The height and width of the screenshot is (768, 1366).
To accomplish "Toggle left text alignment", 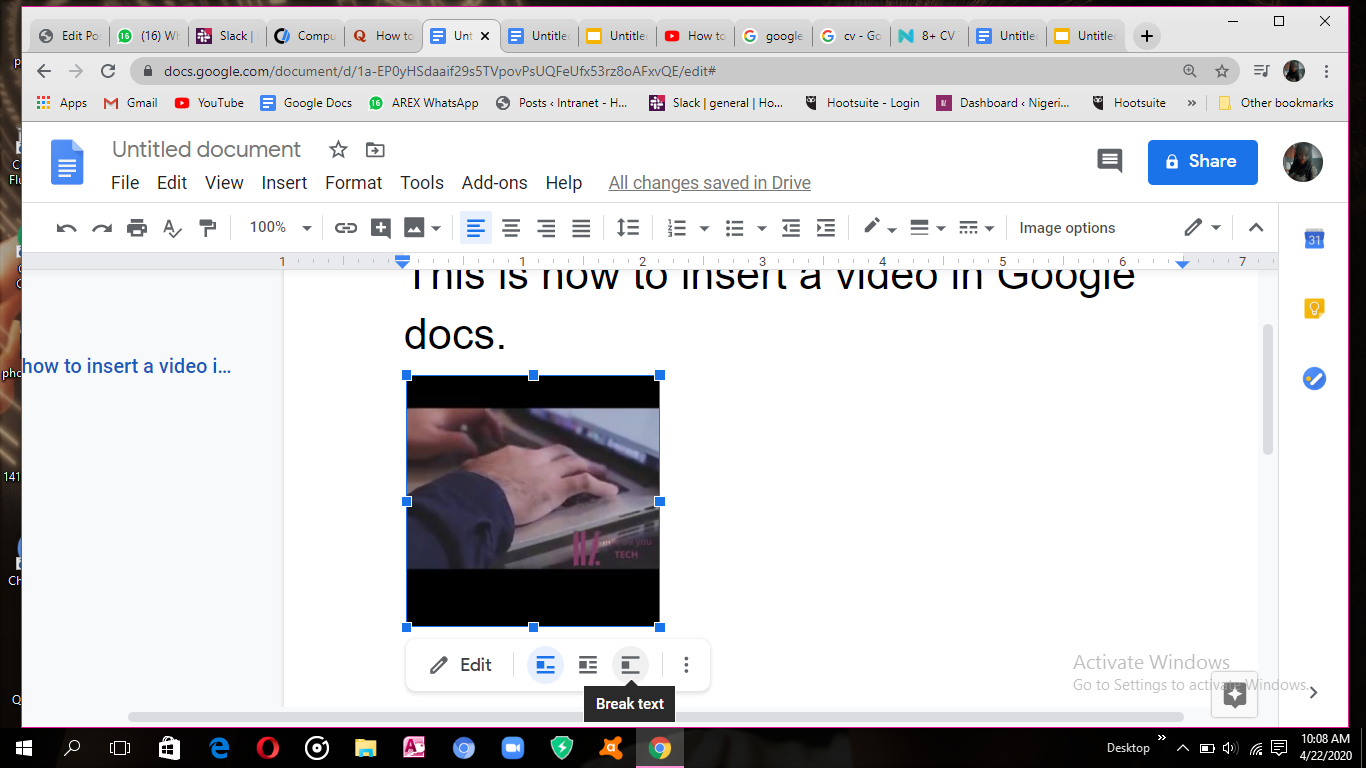I will coord(476,228).
